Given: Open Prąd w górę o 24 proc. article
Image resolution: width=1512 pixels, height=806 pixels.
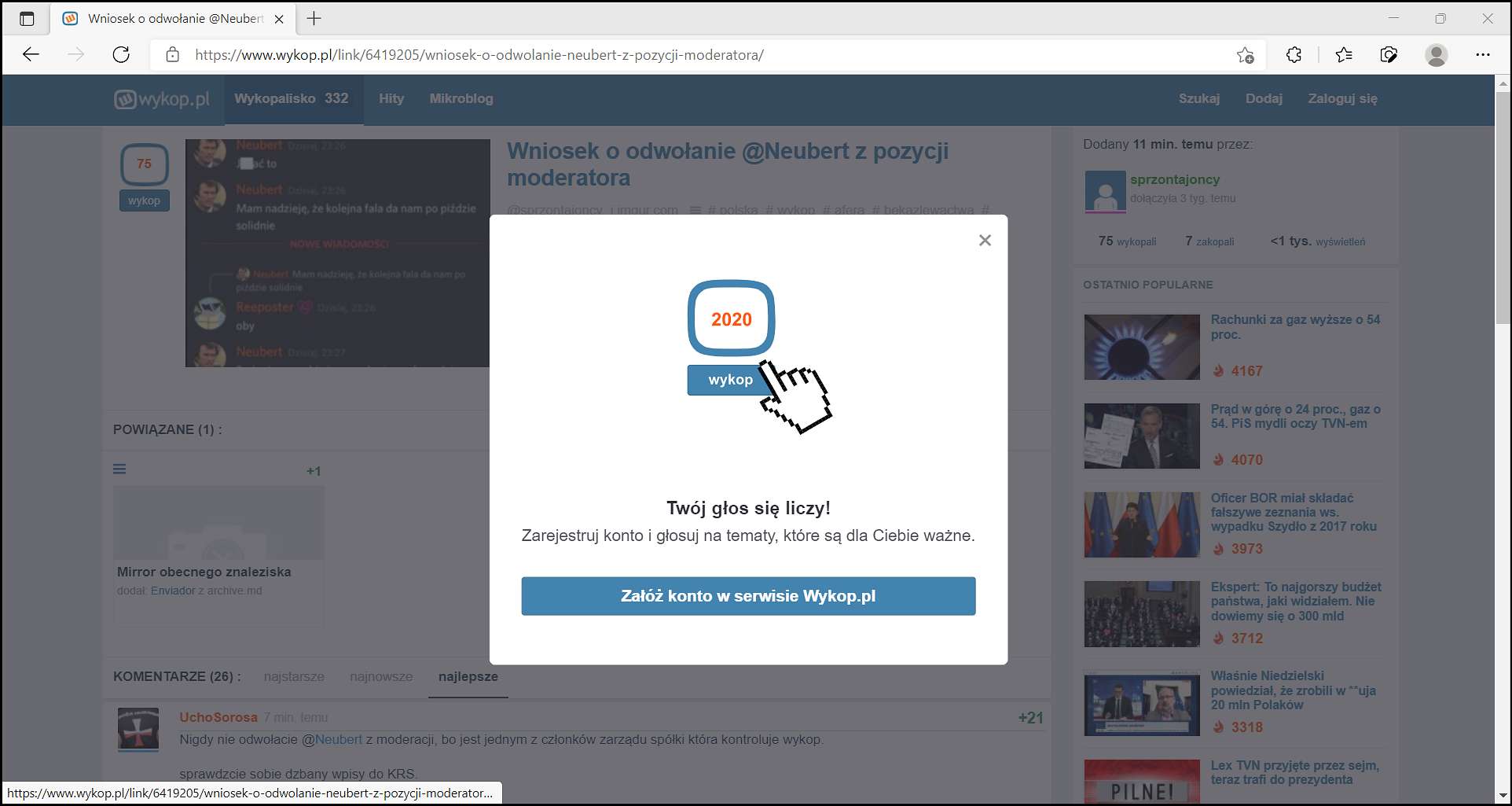Looking at the screenshot, I should [x=1295, y=416].
